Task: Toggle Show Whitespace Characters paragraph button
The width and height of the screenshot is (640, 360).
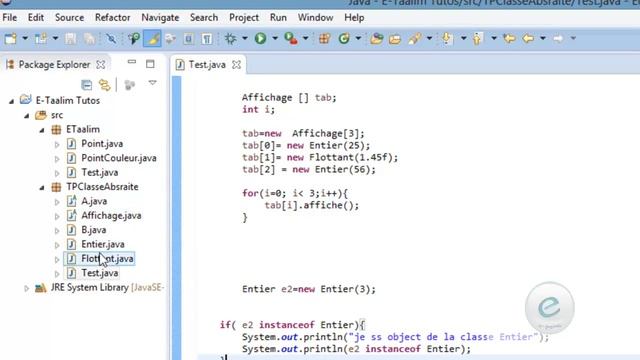Action: pos(207,39)
